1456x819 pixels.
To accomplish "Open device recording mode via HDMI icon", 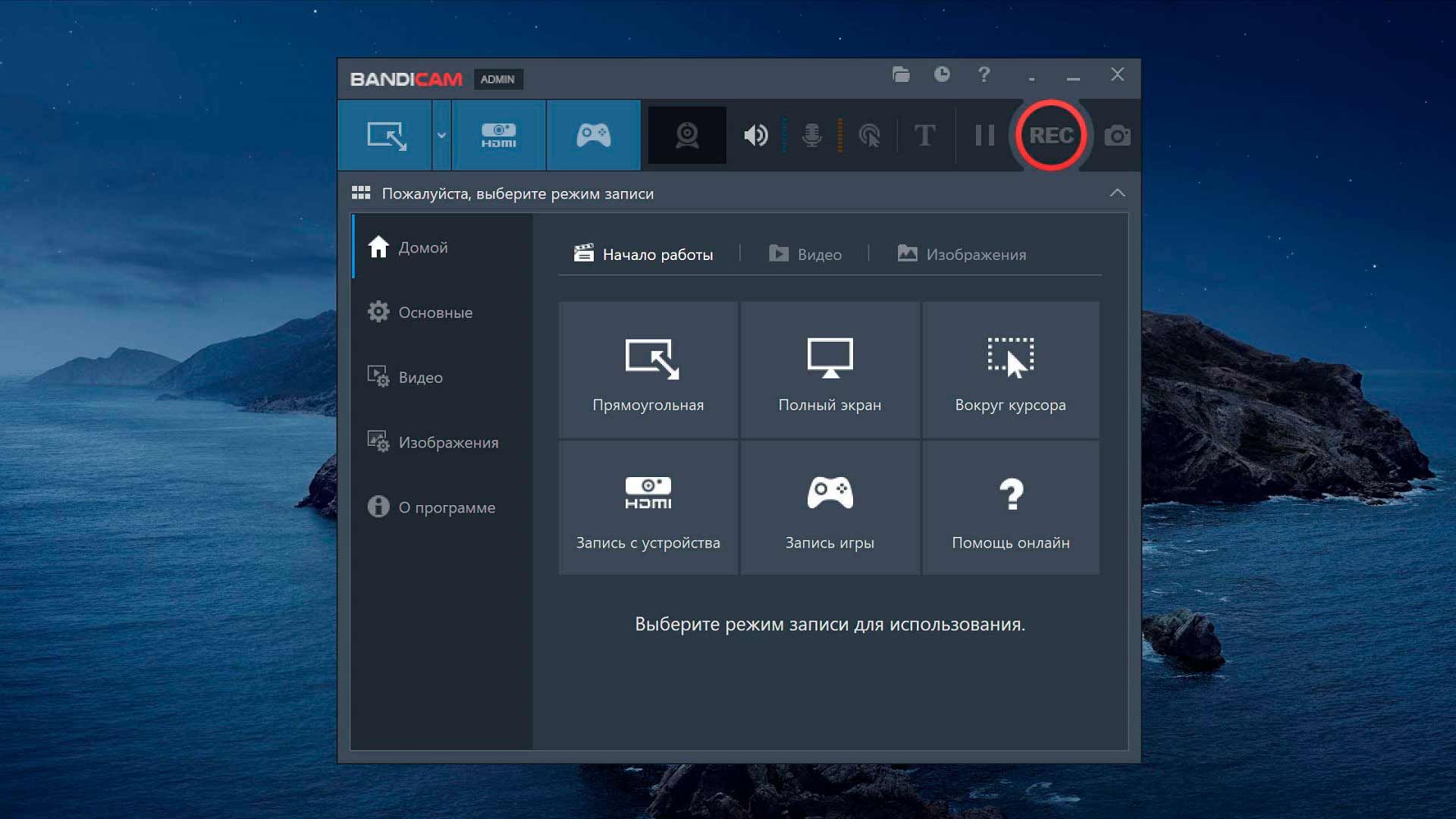I will (x=498, y=135).
